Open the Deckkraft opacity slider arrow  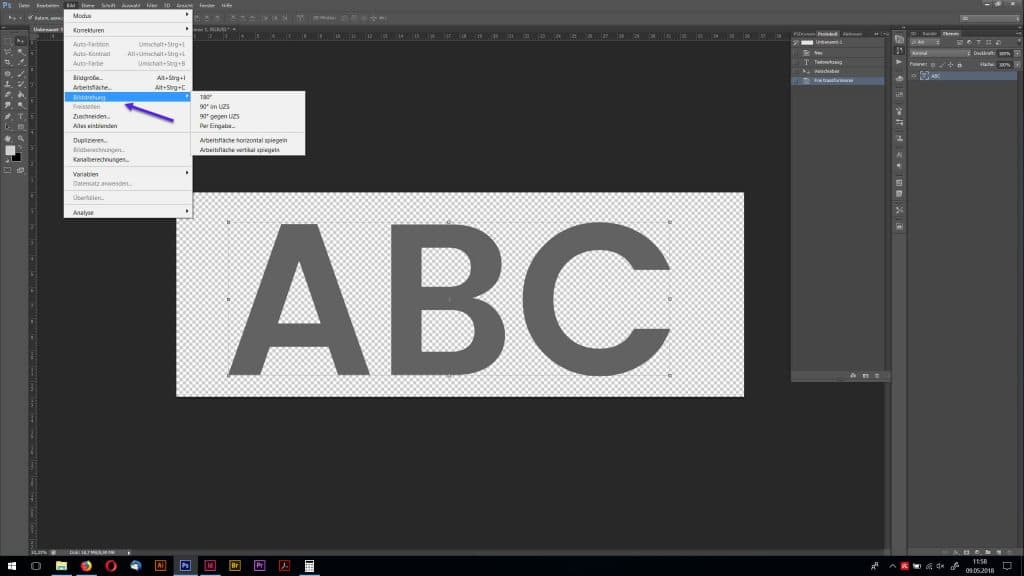click(1017, 53)
